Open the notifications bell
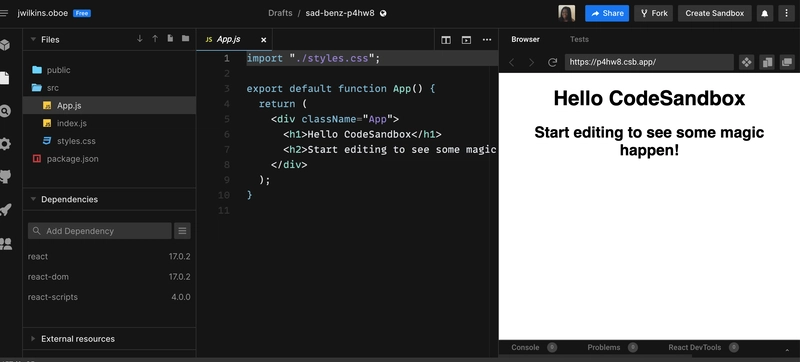This screenshot has height=362, width=800. 764,14
